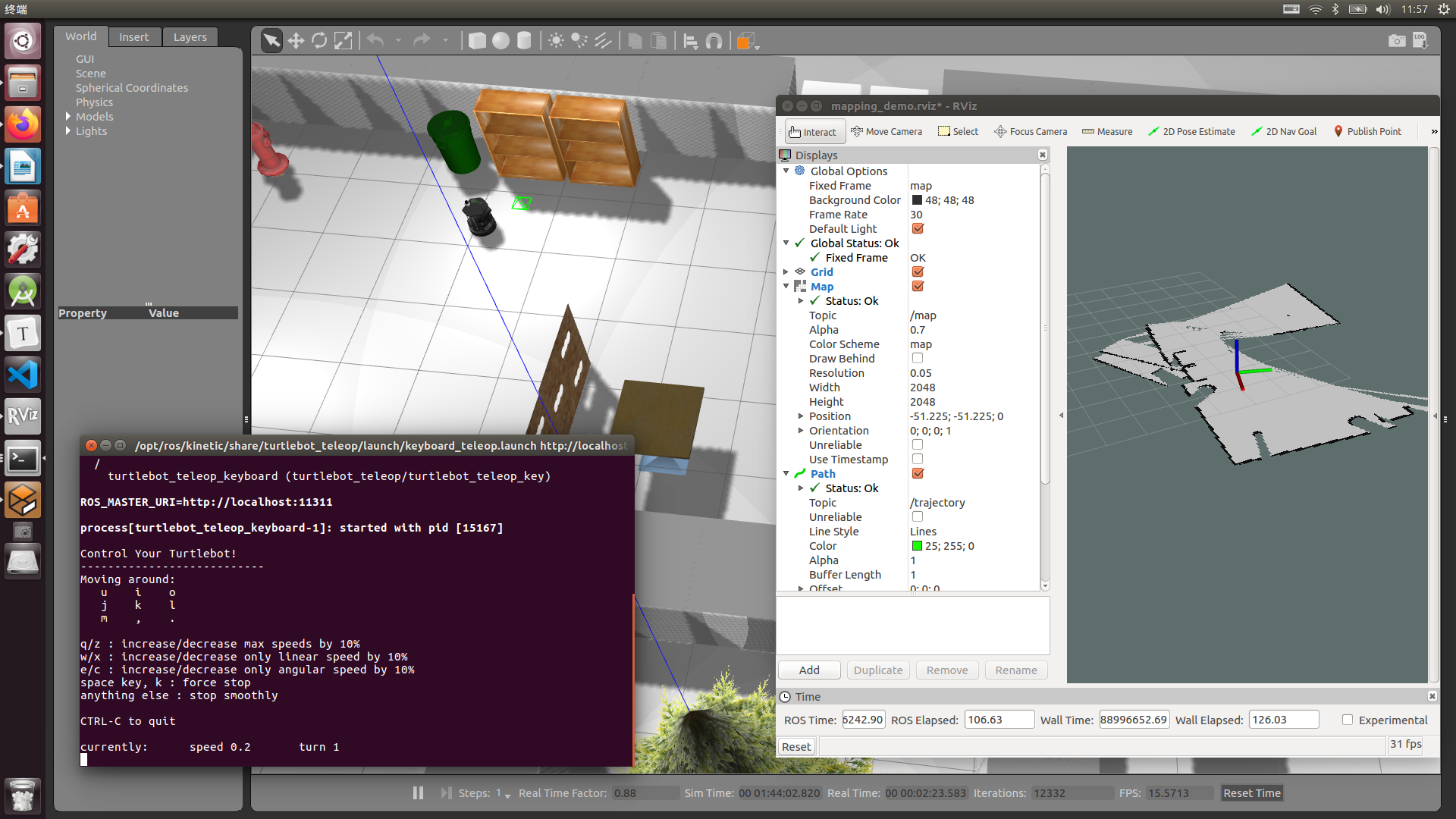Disable the Map display checkbox
1456x819 pixels.
pyautogui.click(x=918, y=287)
